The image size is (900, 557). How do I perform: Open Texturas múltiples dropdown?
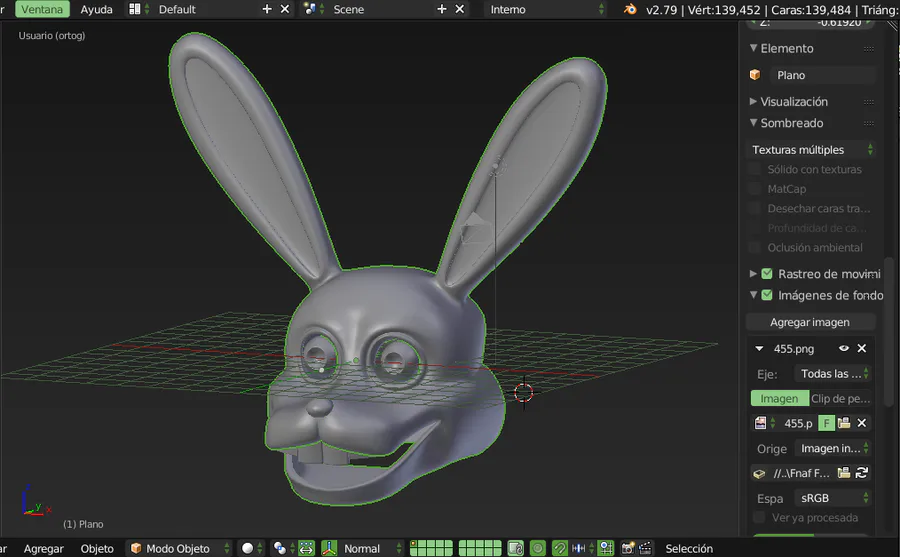[x=811, y=150]
